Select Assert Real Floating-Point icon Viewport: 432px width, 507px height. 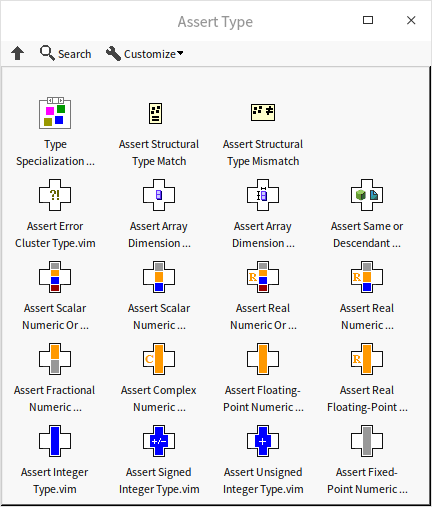click(367, 359)
